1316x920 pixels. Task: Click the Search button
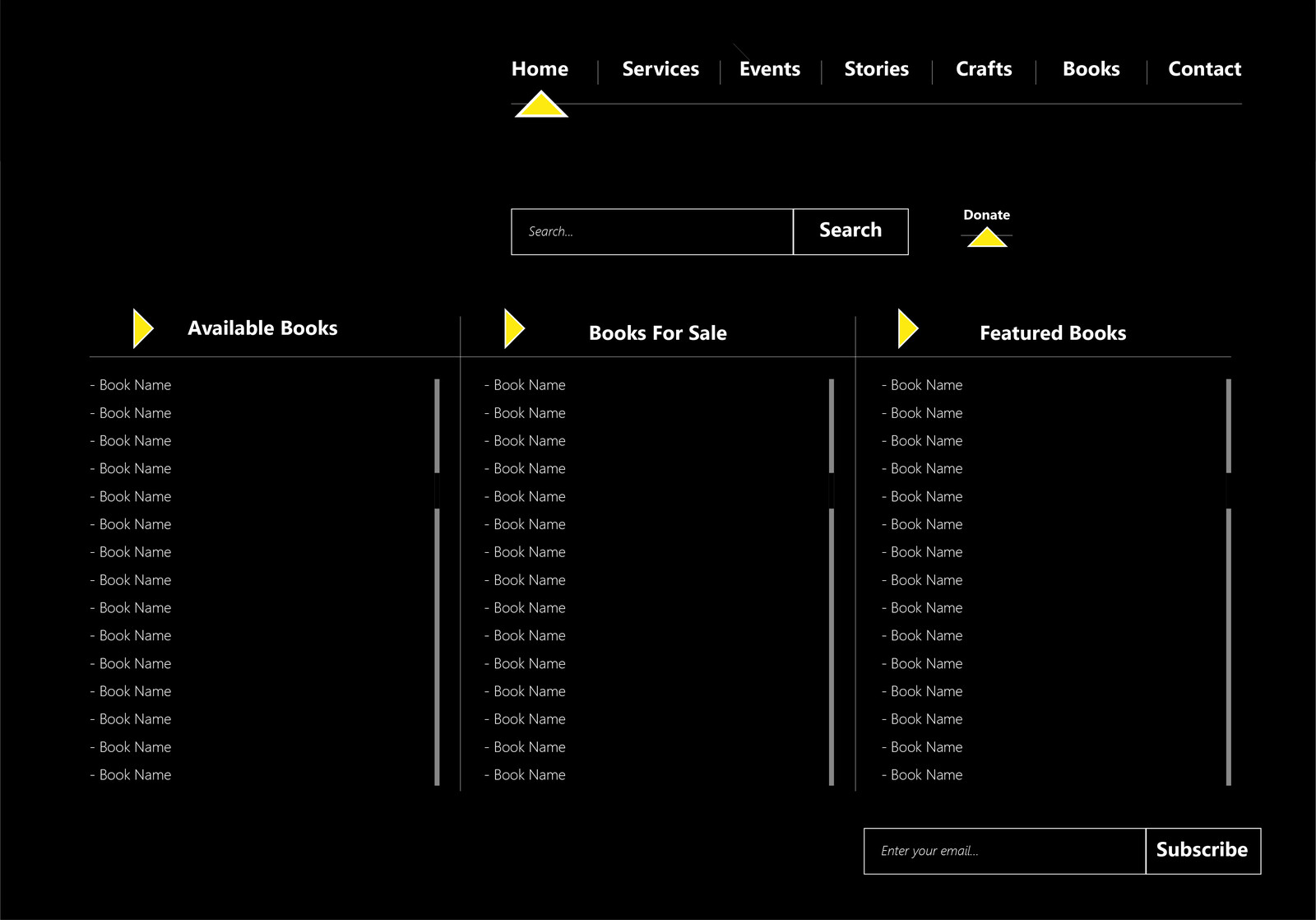pos(850,232)
